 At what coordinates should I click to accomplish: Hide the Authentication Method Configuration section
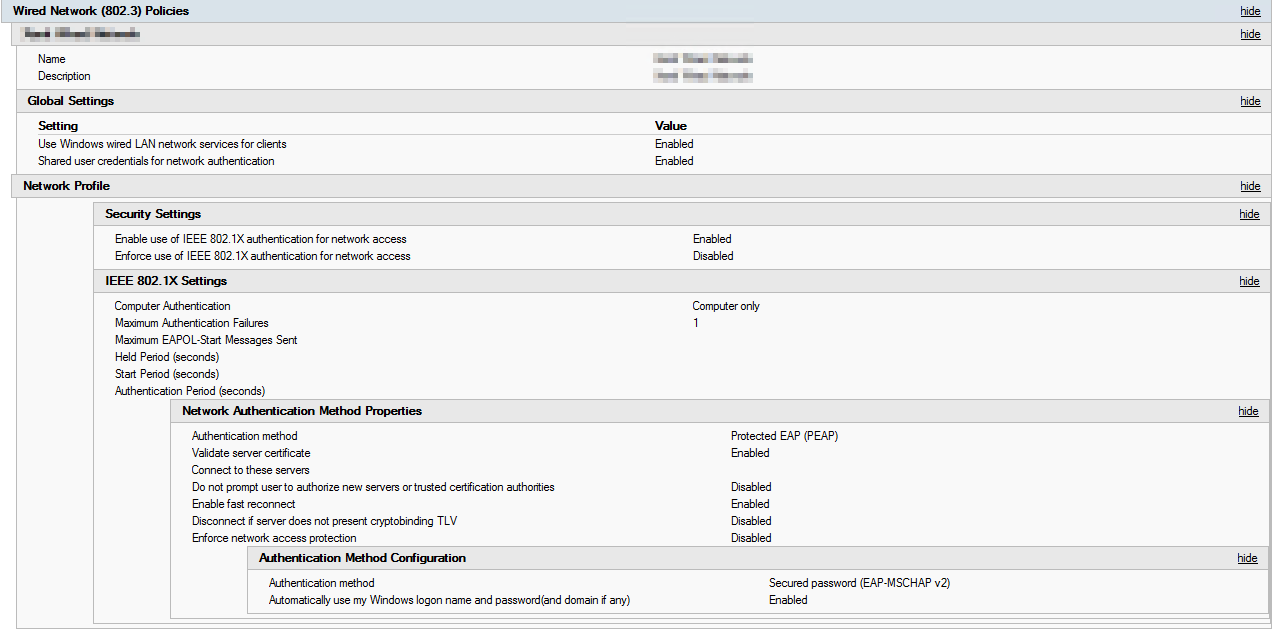[1247, 558]
